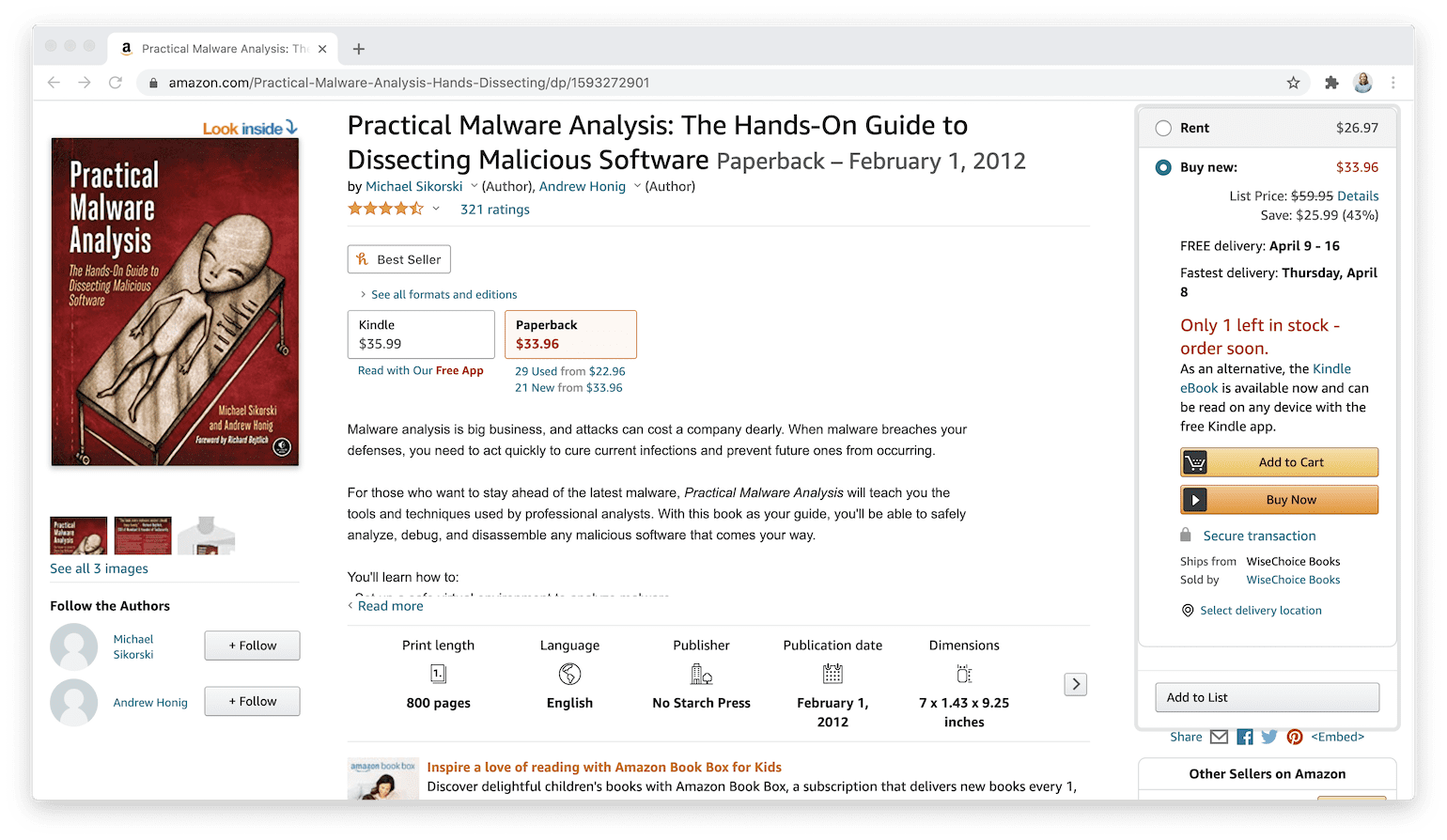Open a new browser tab
The image size is (1447, 840).
coord(359,49)
